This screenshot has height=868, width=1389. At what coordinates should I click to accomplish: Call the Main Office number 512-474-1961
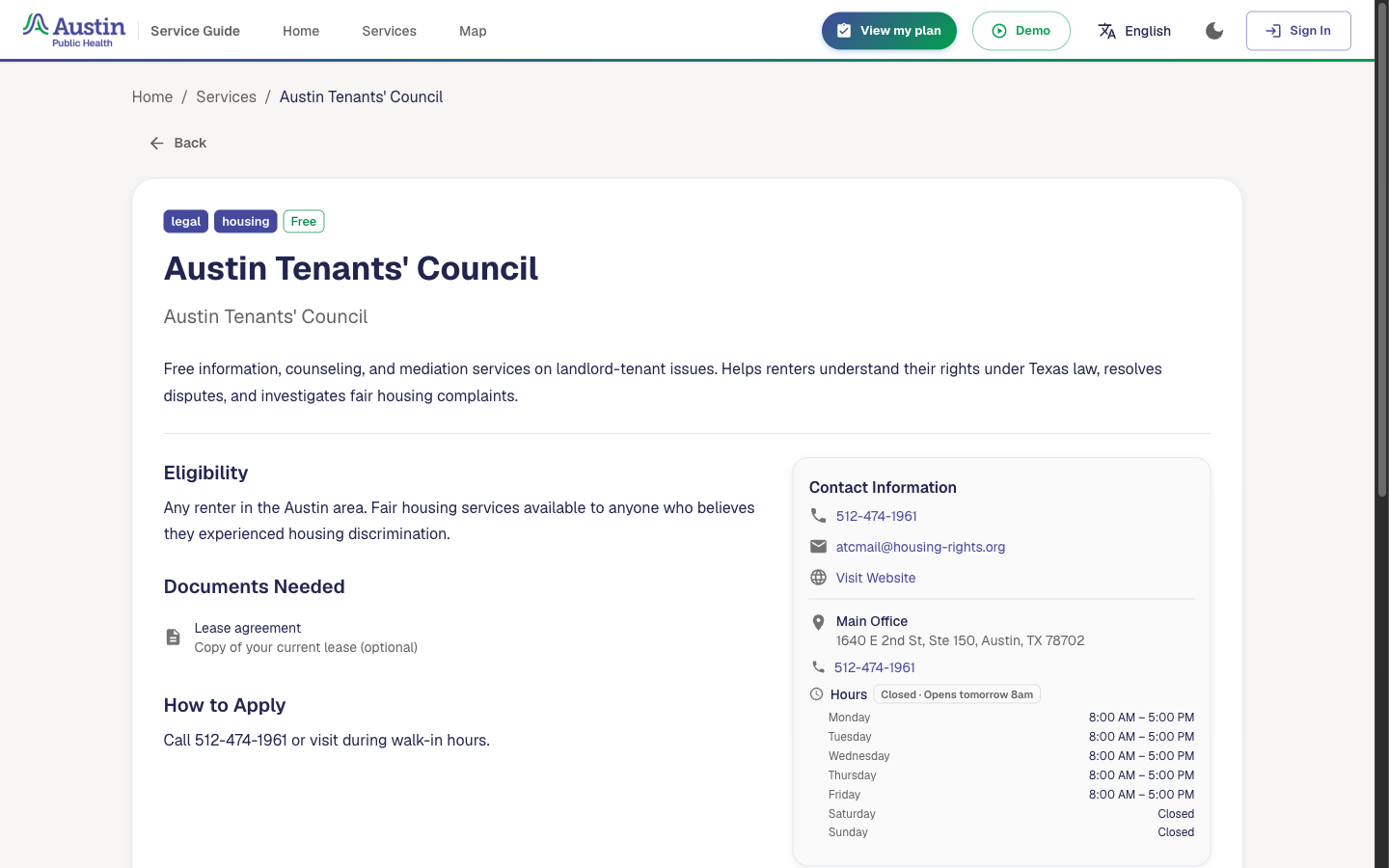[x=875, y=667]
